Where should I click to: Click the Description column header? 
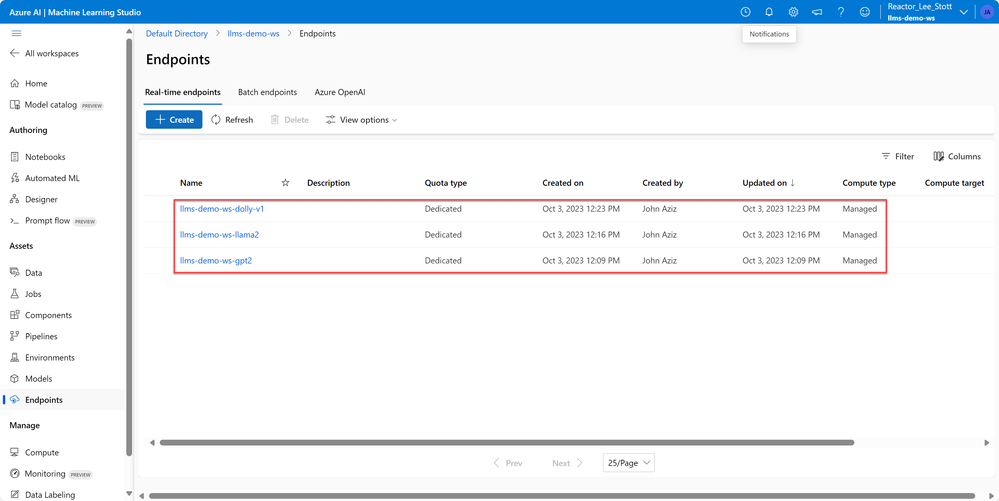pyautogui.click(x=329, y=183)
